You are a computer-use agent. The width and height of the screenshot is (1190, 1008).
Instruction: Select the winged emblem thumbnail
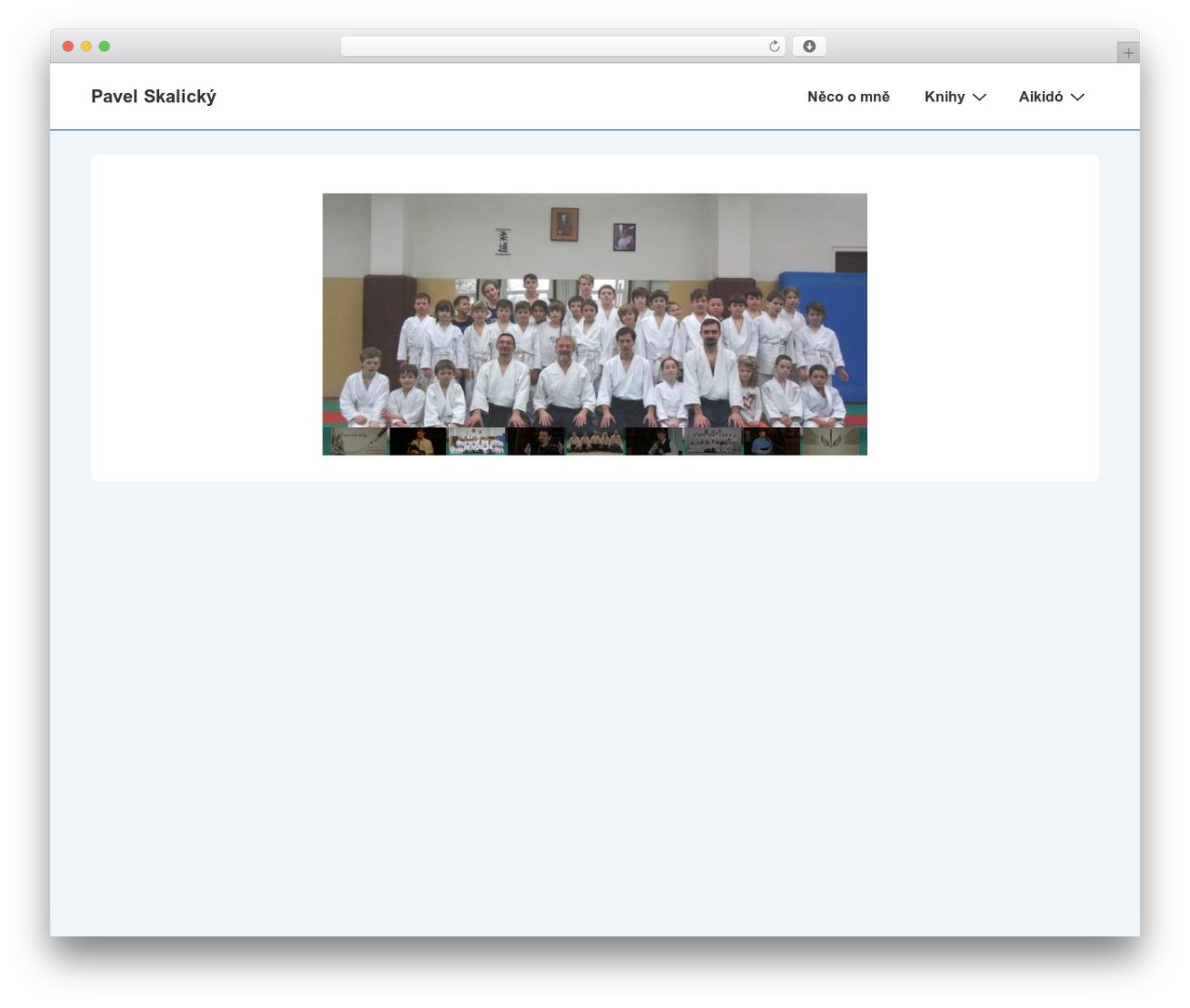[831, 441]
